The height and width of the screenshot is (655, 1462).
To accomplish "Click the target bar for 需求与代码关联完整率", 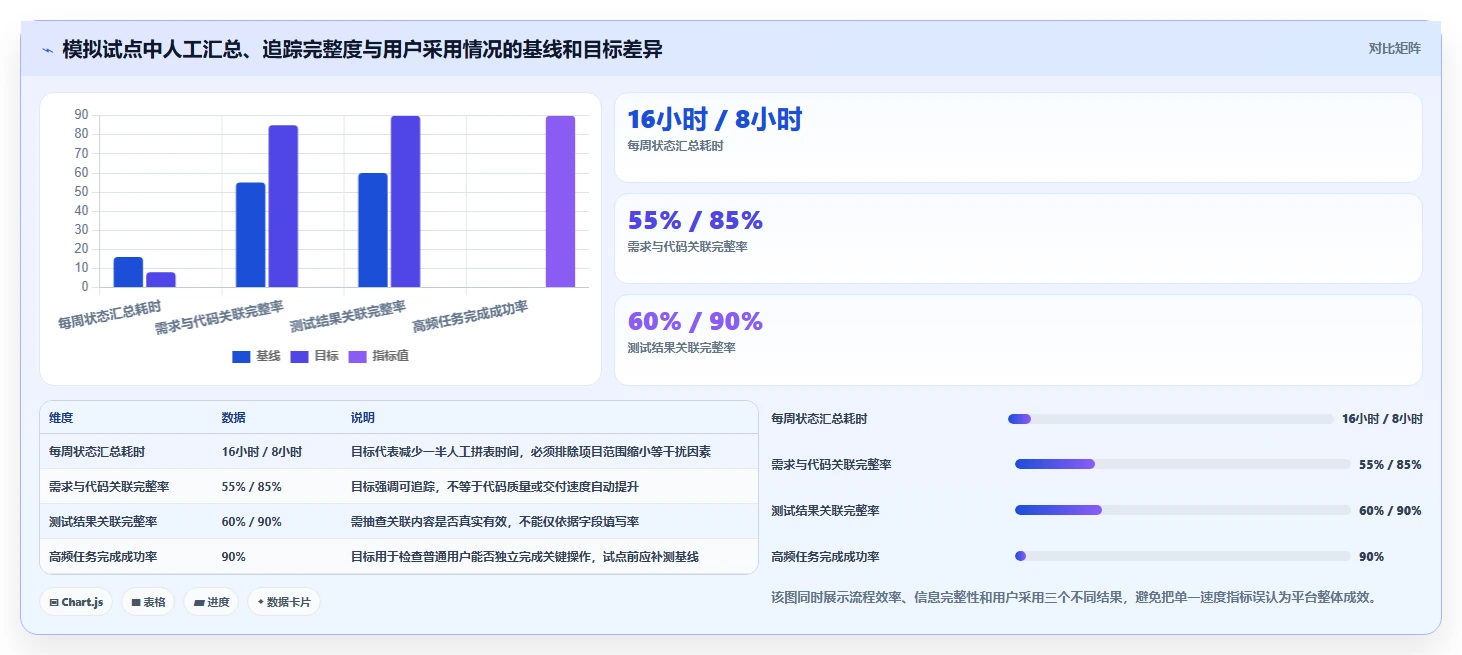I will pyautogui.click(x=283, y=206).
